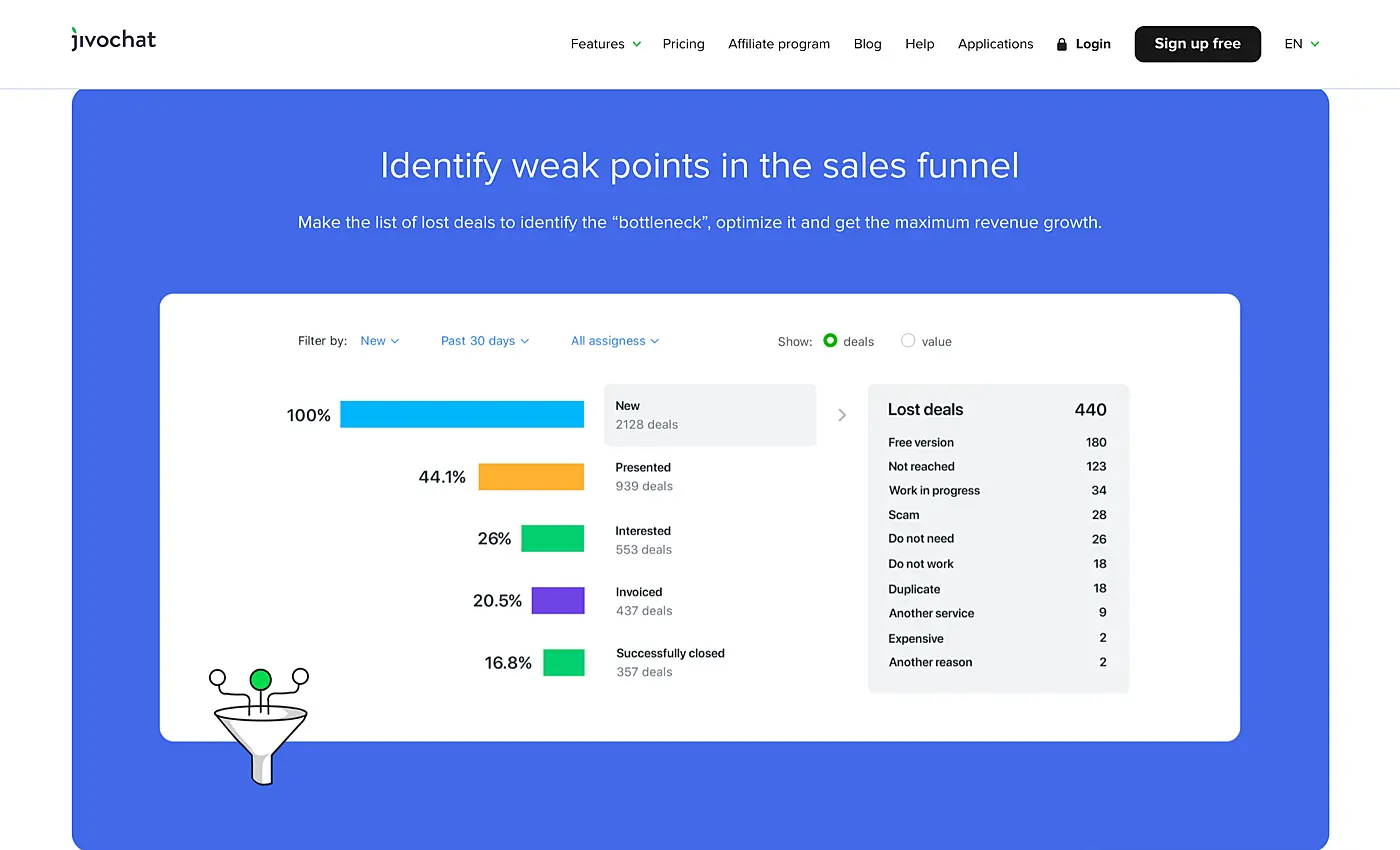Image resolution: width=1400 pixels, height=850 pixels.
Task: Select the "value" radio button
Action: (907, 341)
